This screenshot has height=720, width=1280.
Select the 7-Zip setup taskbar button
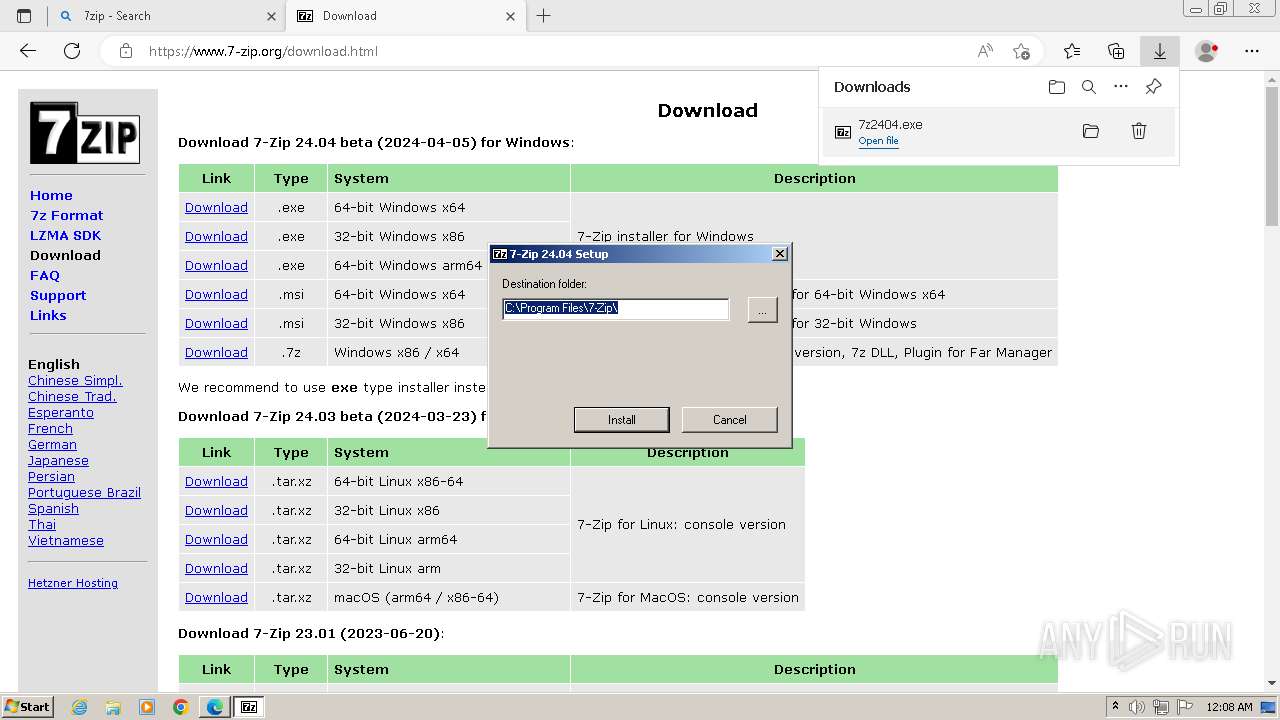[249, 707]
